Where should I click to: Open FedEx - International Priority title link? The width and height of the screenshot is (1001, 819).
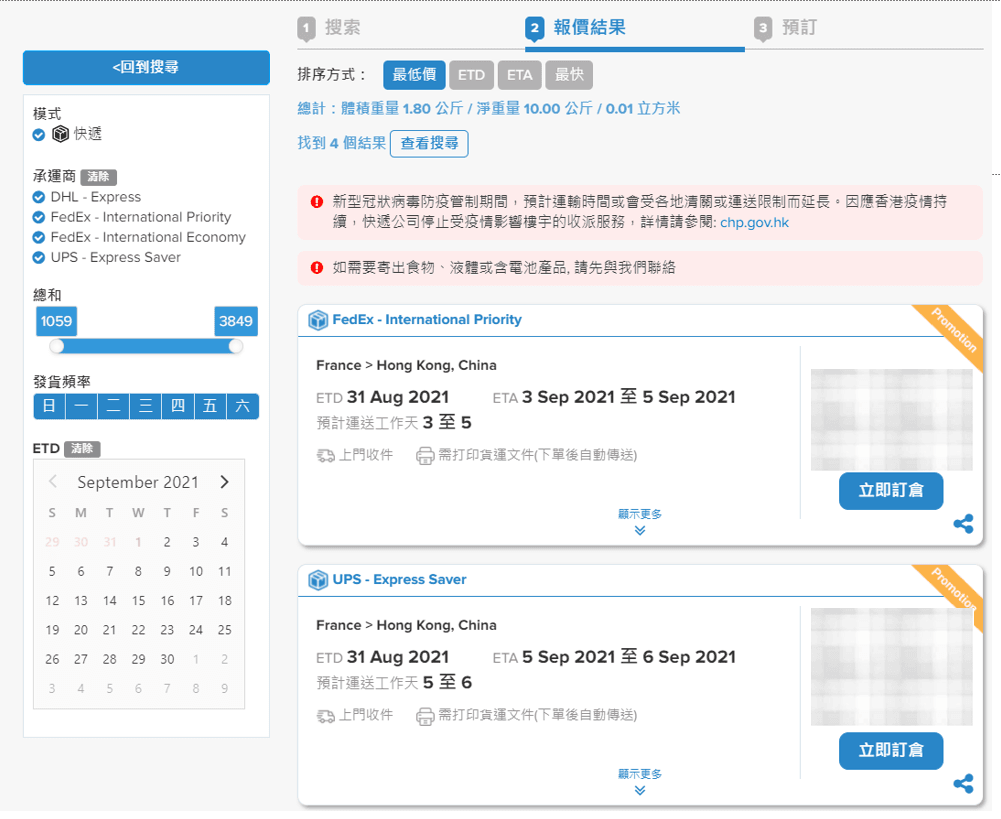pos(426,320)
